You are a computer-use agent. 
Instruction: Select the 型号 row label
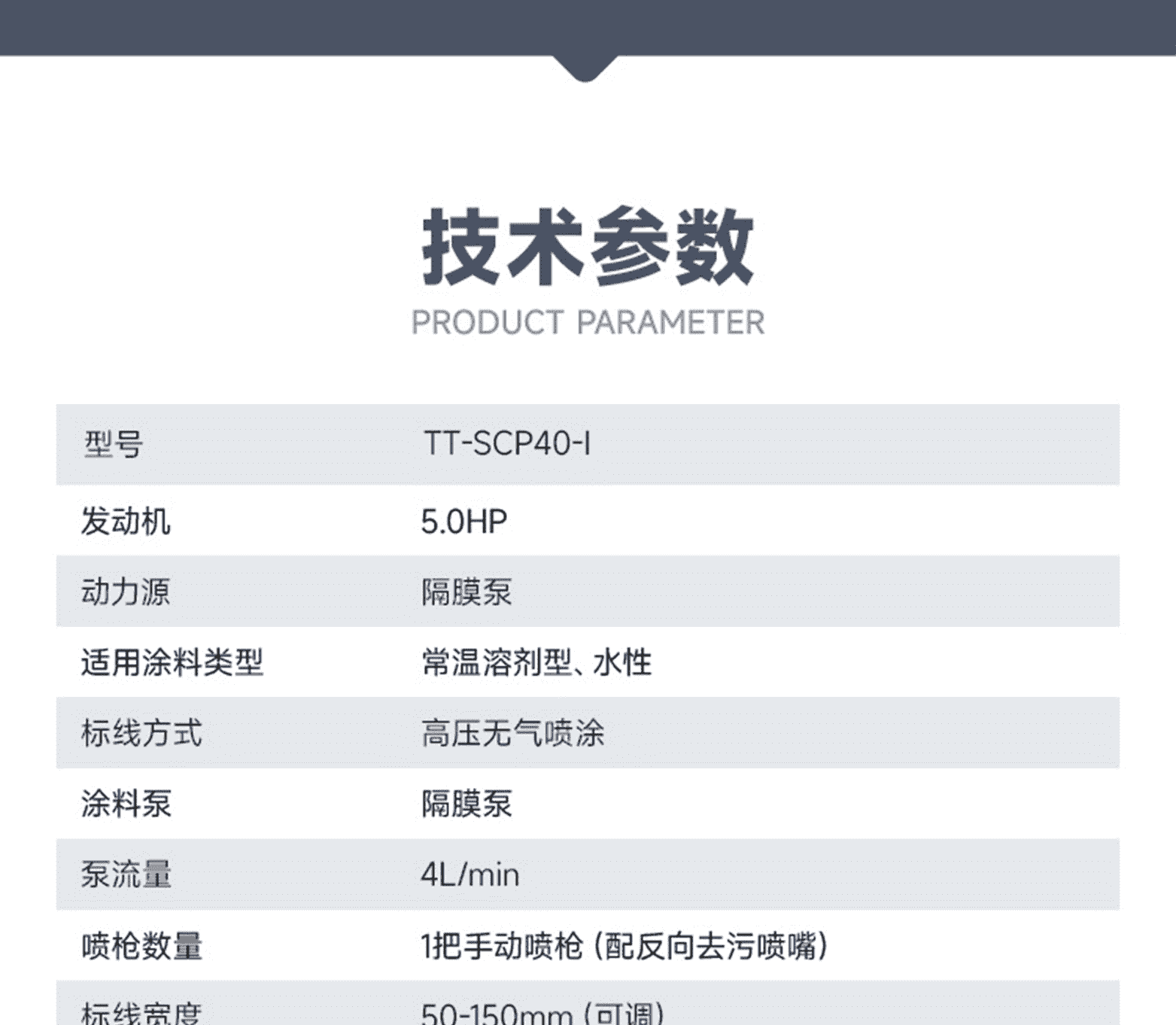click(x=114, y=444)
